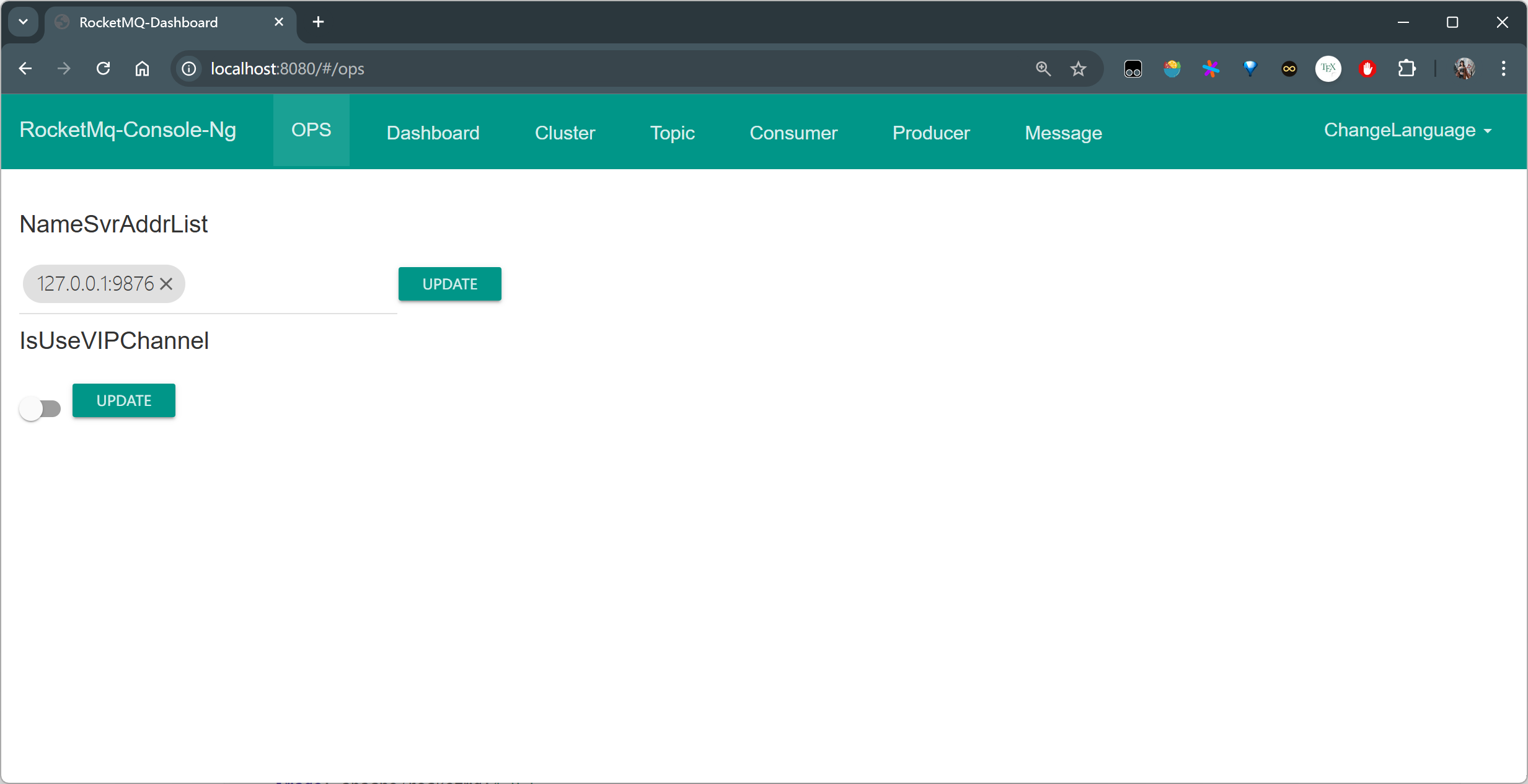Viewport: 1528px width, 784px height.
Task: Navigate to the Producer tab
Action: tap(931, 133)
